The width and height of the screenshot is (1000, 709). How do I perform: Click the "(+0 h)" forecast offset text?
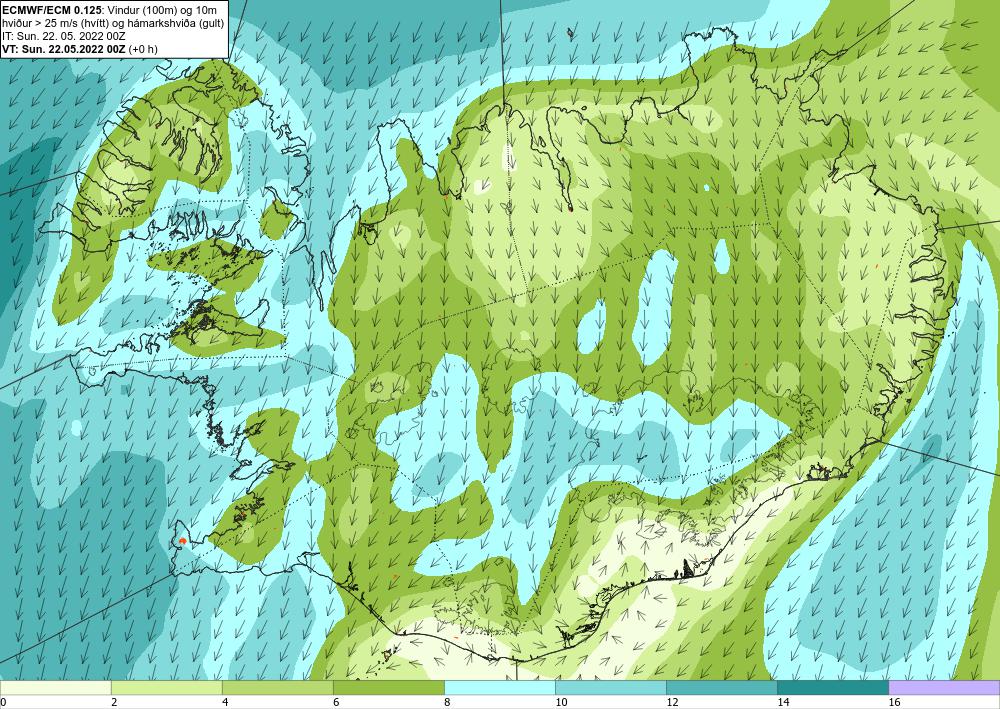[x=143, y=48]
